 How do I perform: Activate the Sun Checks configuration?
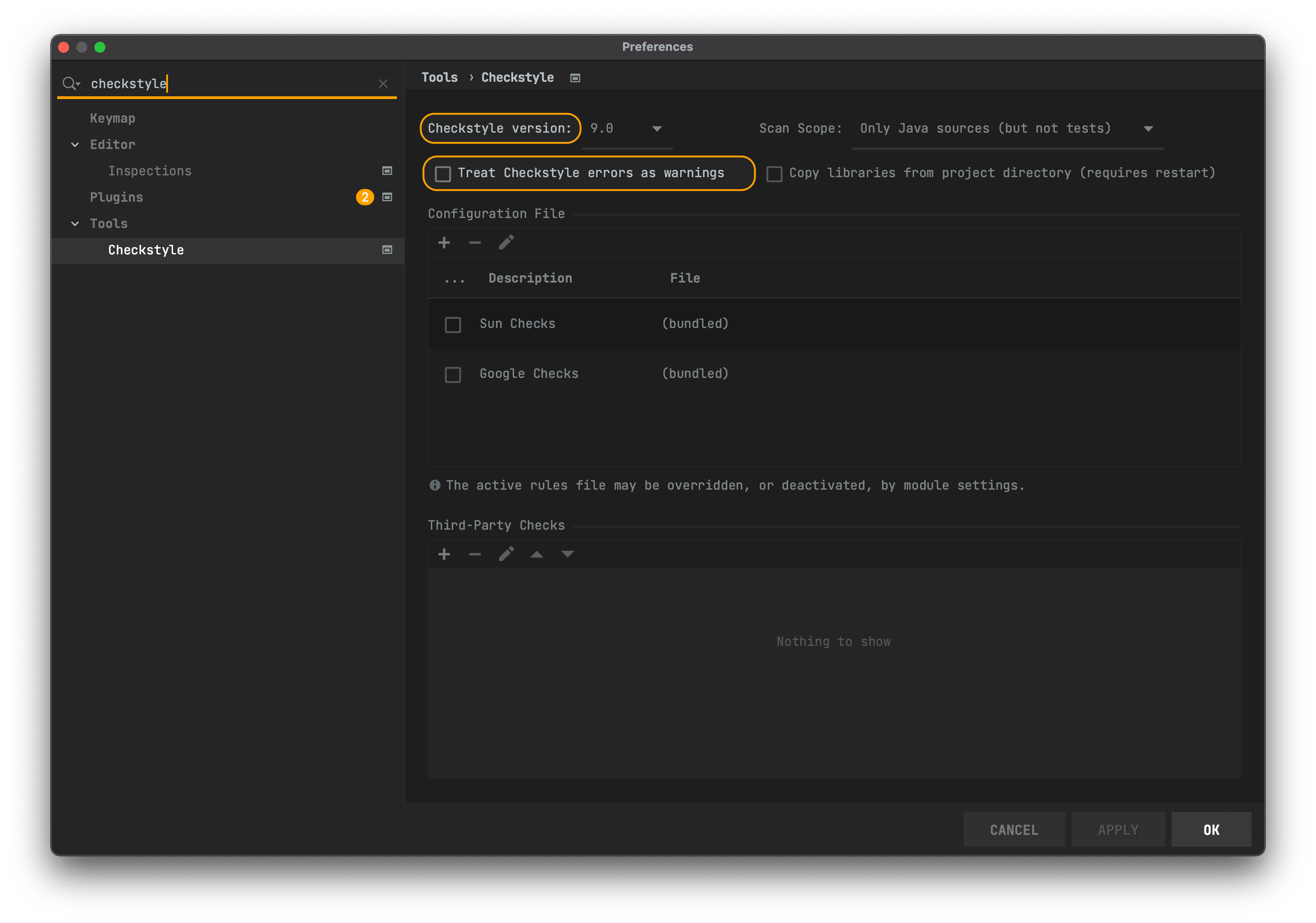(x=453, y=324)
